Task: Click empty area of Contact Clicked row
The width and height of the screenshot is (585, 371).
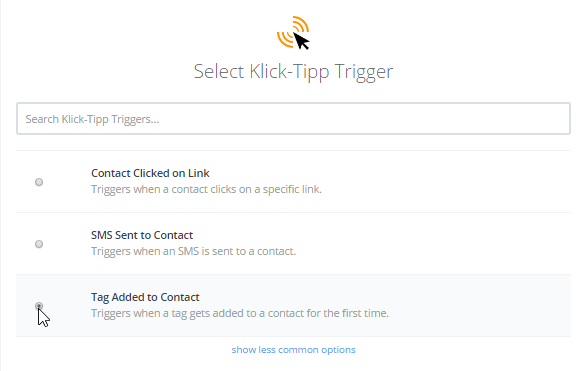Action: [448, 182]
